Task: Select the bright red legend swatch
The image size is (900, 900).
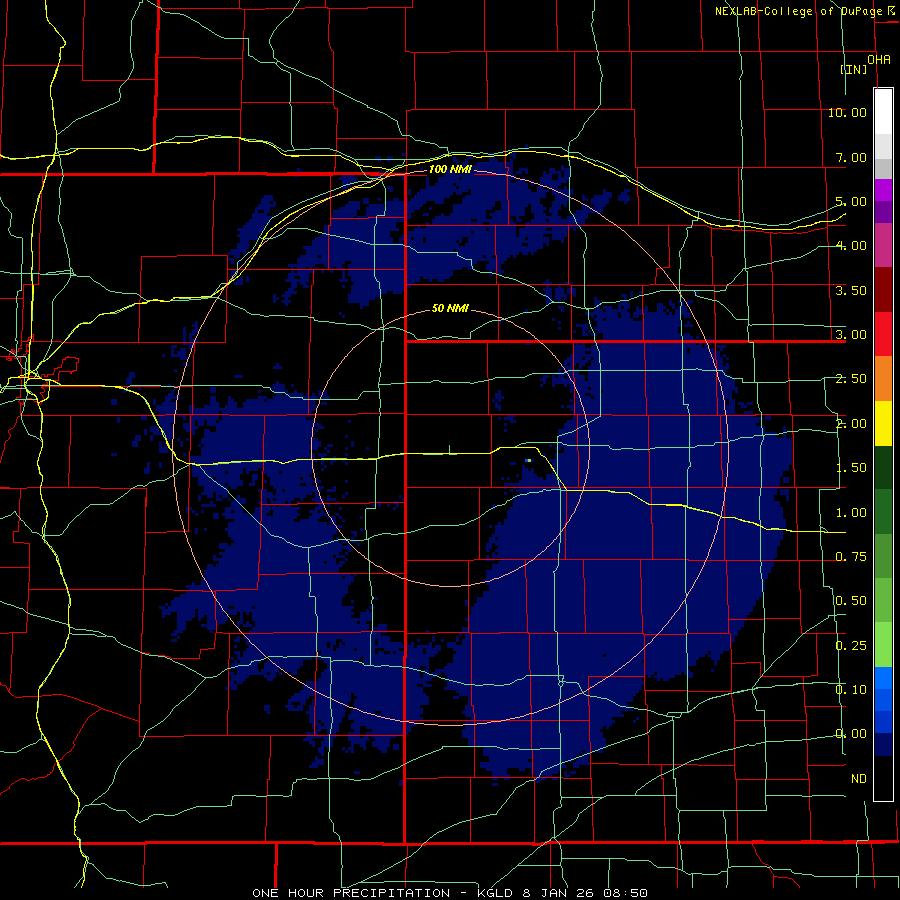Action: [883, 334]
